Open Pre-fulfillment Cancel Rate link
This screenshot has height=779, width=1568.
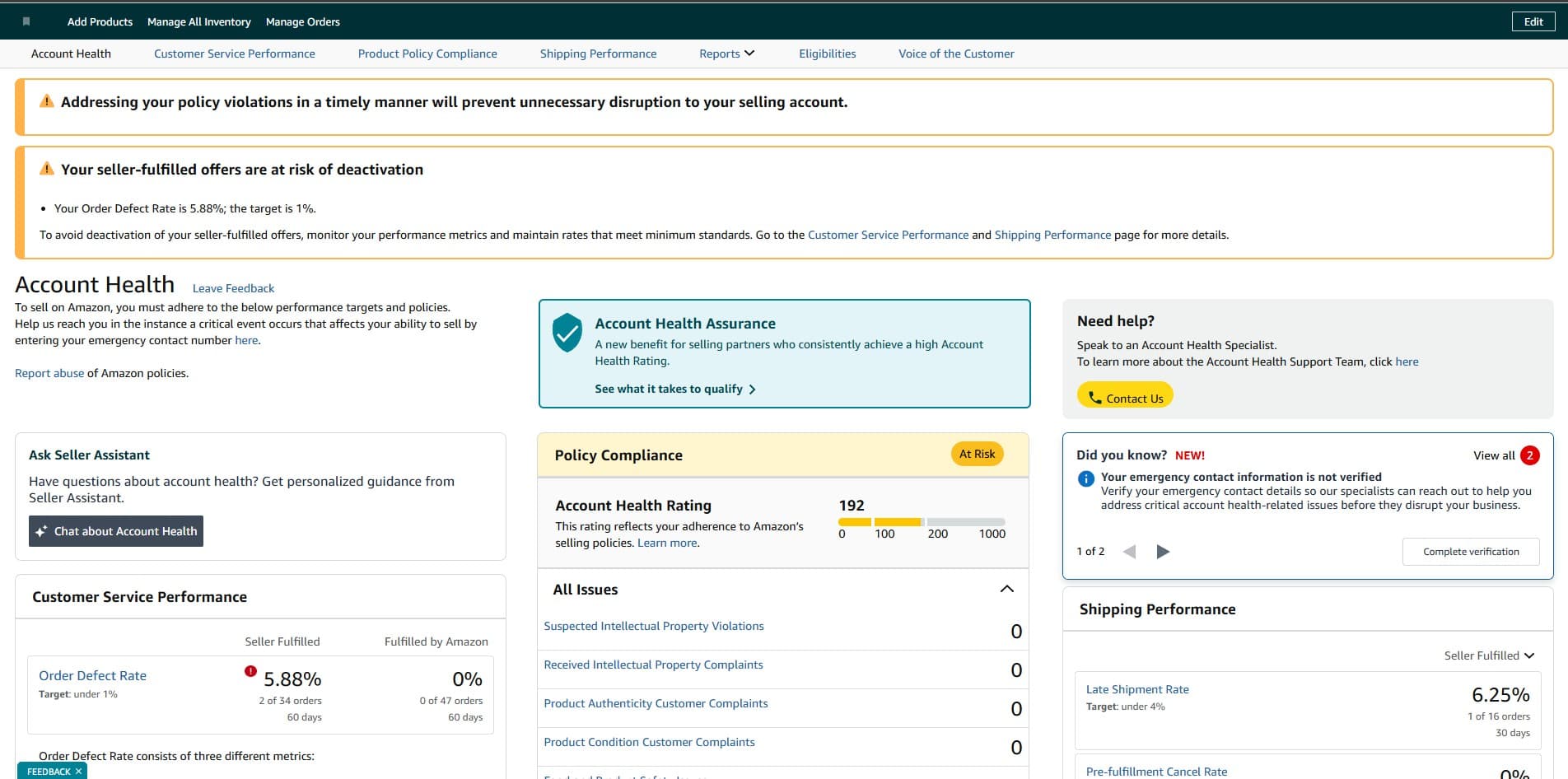click(x=1156, y=772)
